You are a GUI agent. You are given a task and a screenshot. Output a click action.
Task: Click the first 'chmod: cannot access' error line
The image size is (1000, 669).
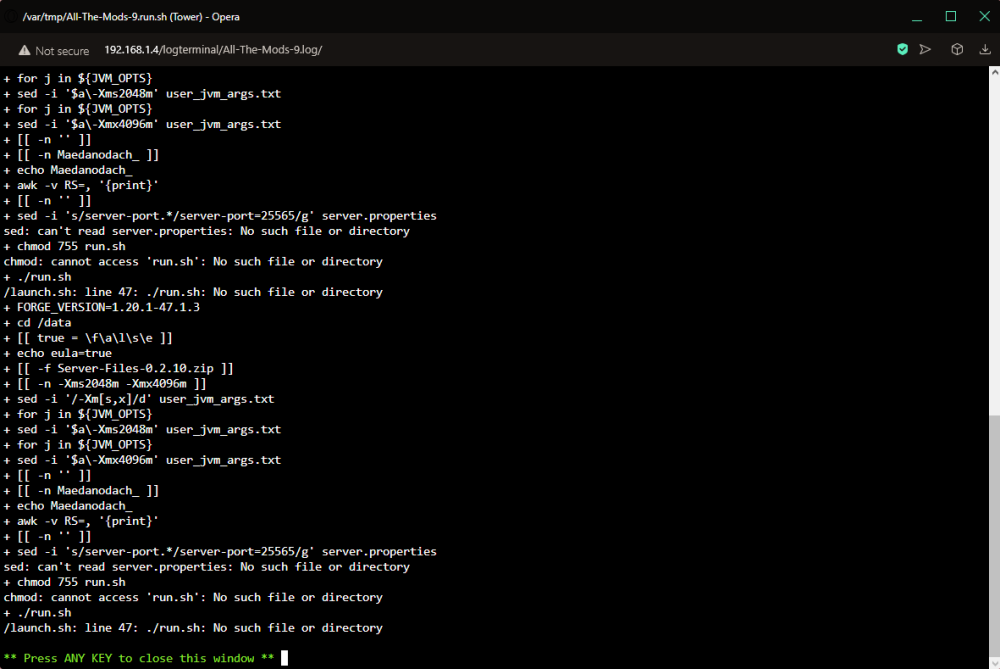pos(193,261)
